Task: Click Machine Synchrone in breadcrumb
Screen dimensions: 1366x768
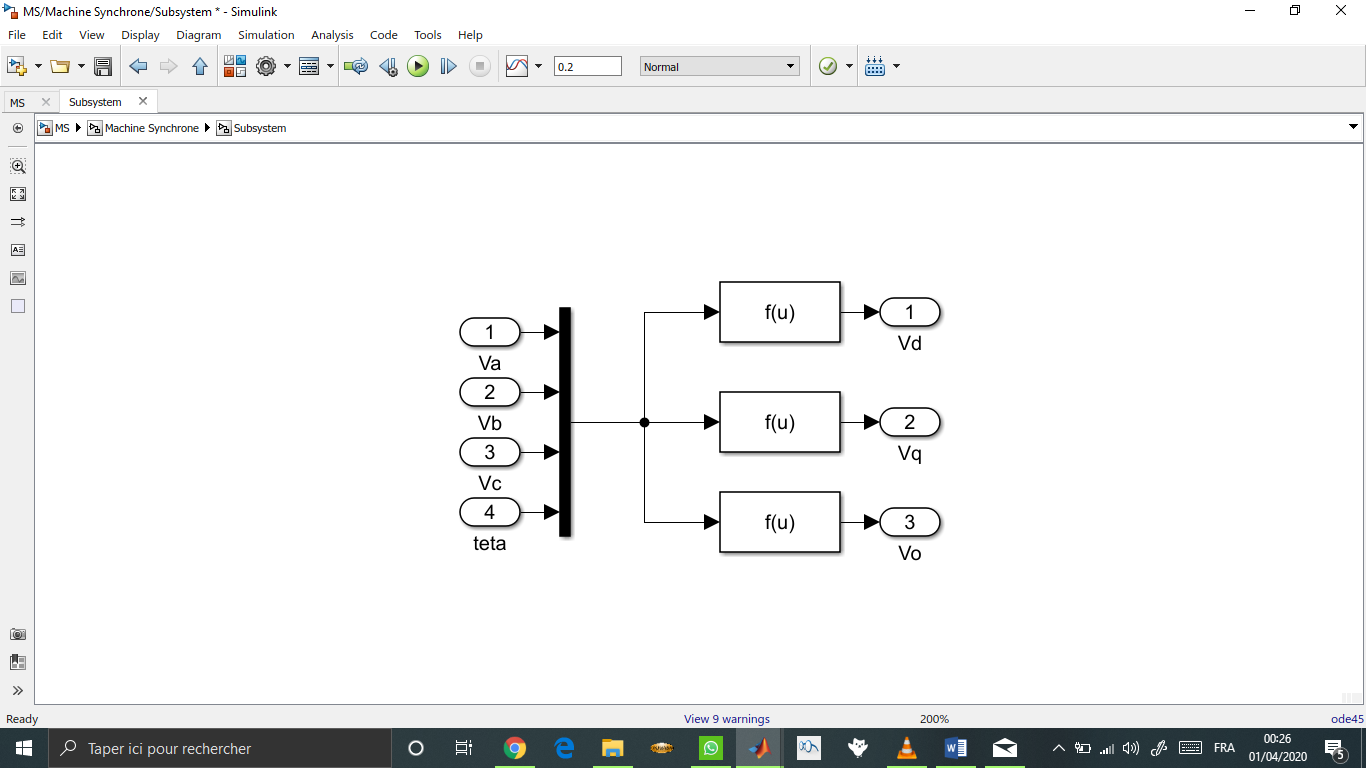Action: (x=152, y=128)
